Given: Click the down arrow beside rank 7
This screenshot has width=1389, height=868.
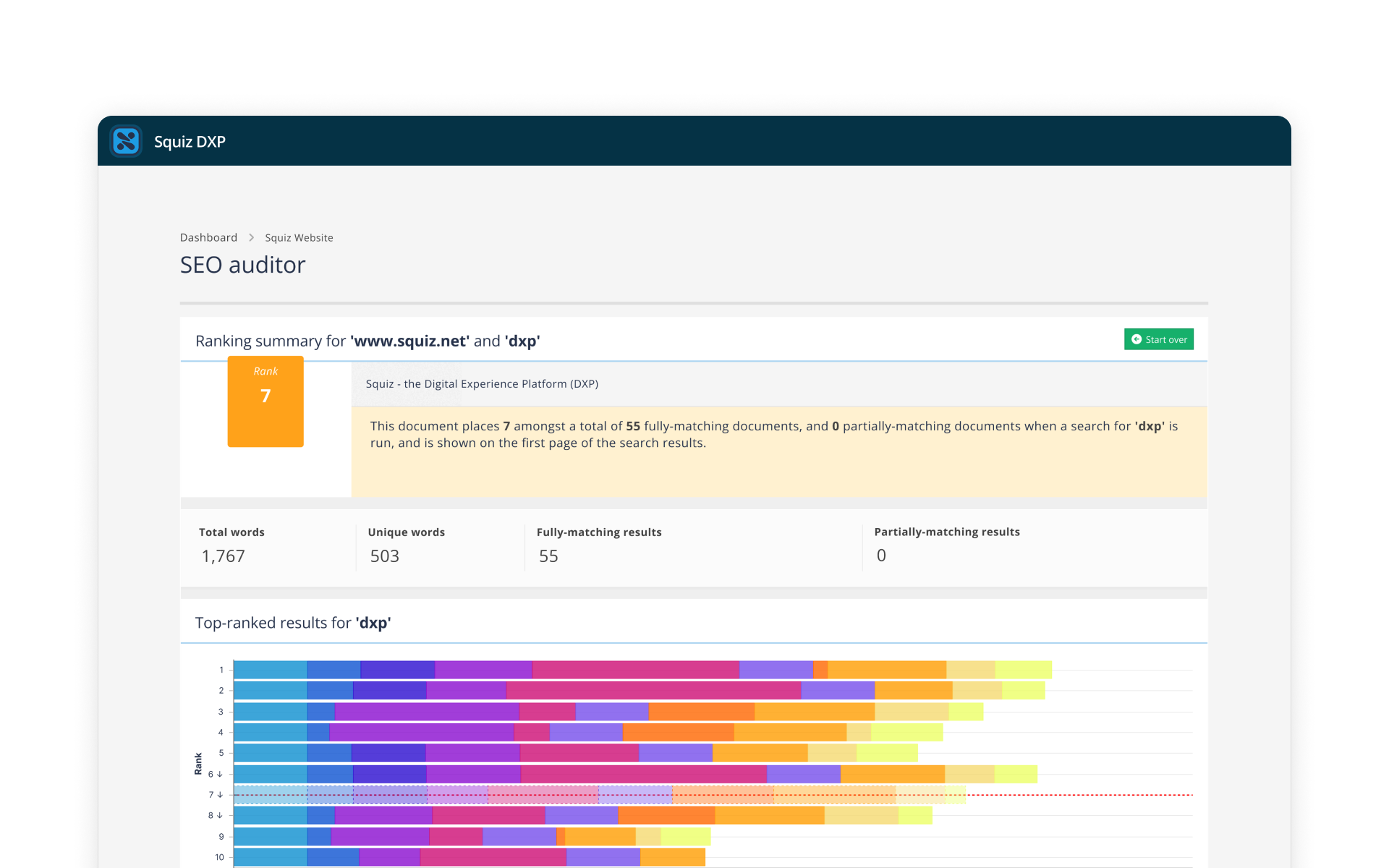Looking at the screenshot, I should point(220,795).
